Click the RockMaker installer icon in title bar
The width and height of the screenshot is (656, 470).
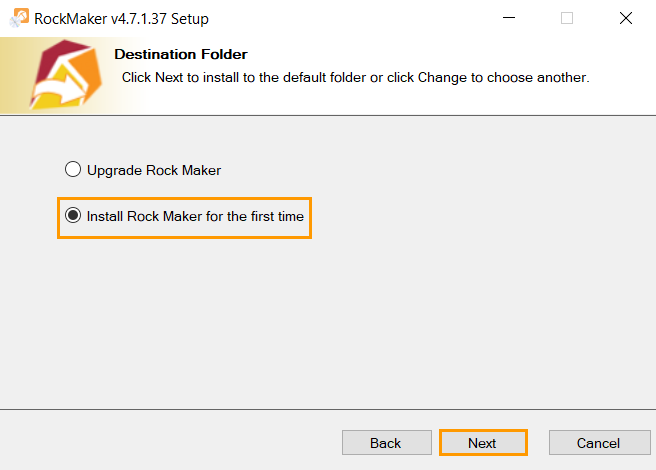[x=19, y=18]
